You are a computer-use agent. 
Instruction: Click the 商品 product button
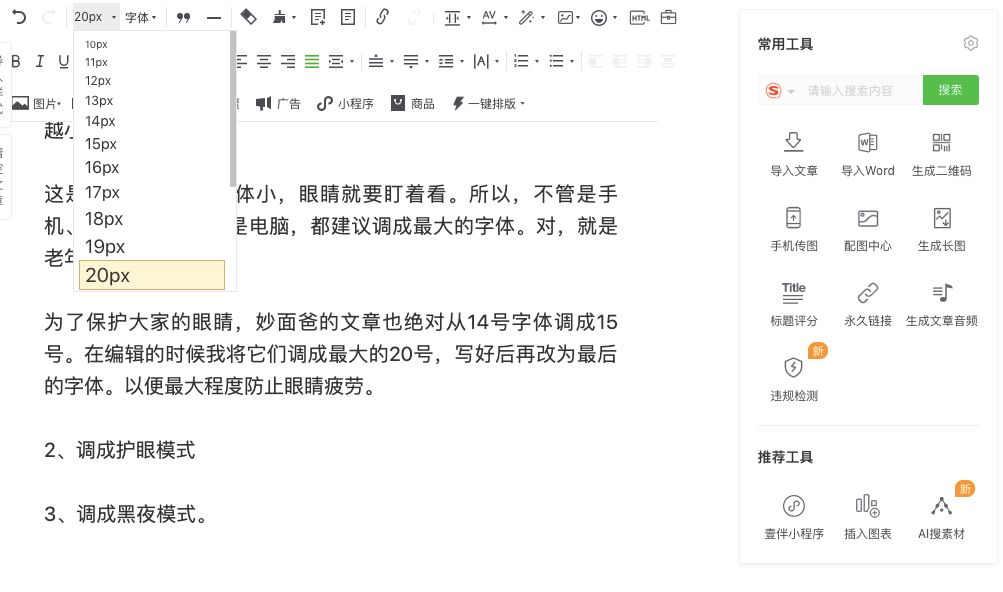tap(413, 104)
